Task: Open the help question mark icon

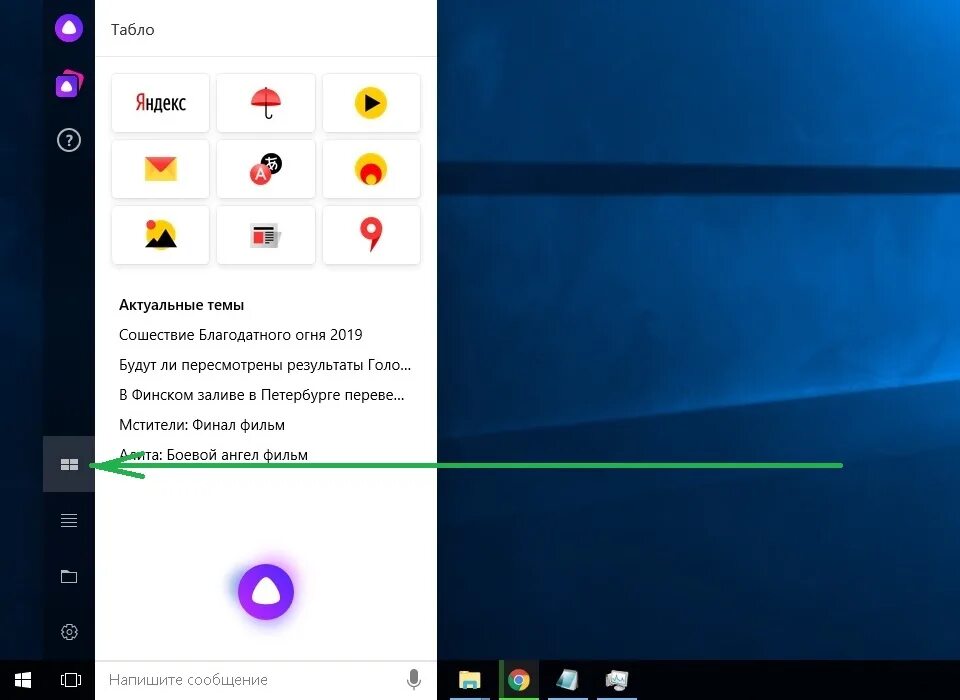Action: [x=69, y=140]
